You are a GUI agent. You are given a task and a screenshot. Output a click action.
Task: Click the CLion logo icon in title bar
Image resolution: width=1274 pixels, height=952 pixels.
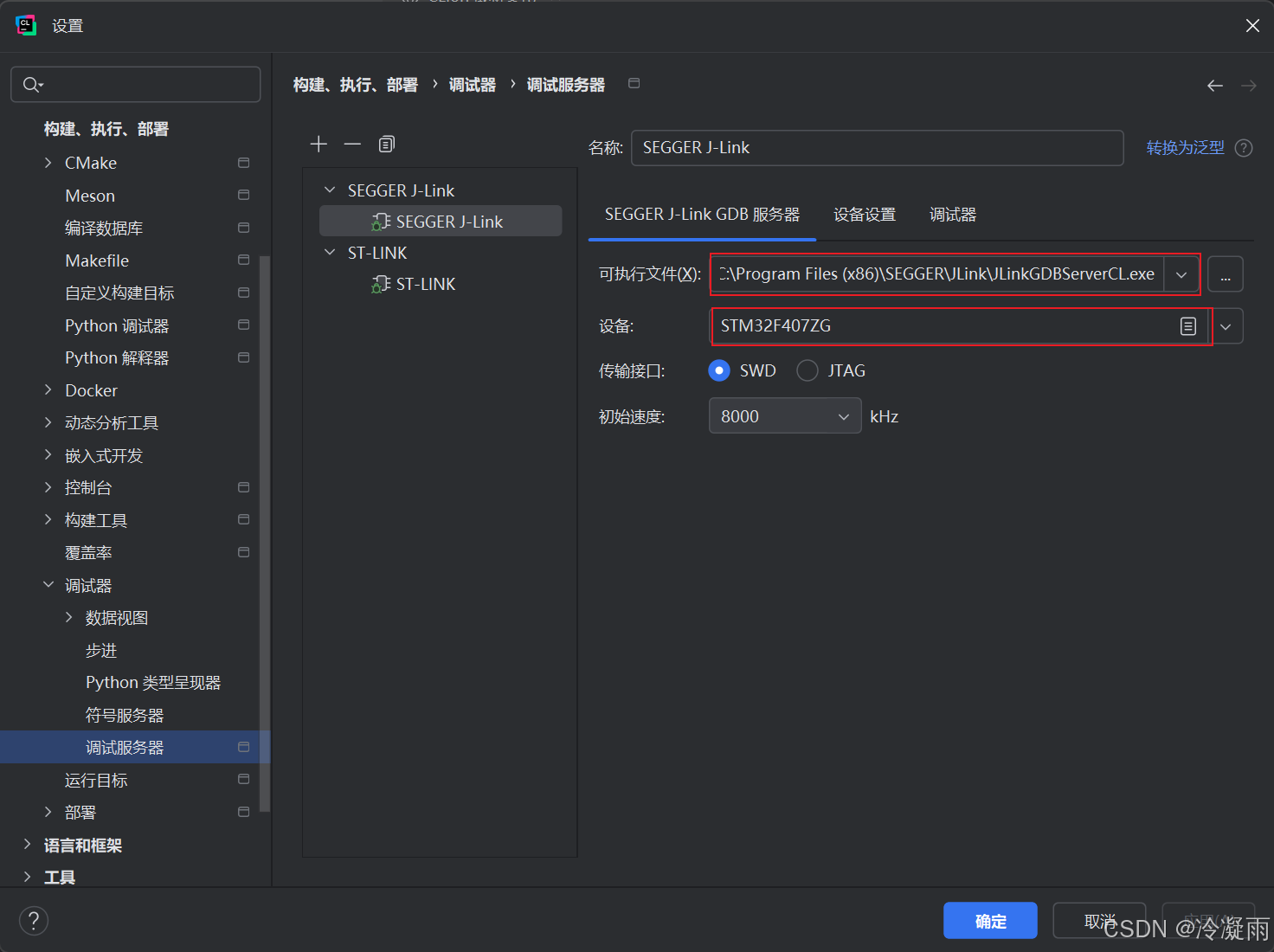click(x=26, y=25)
